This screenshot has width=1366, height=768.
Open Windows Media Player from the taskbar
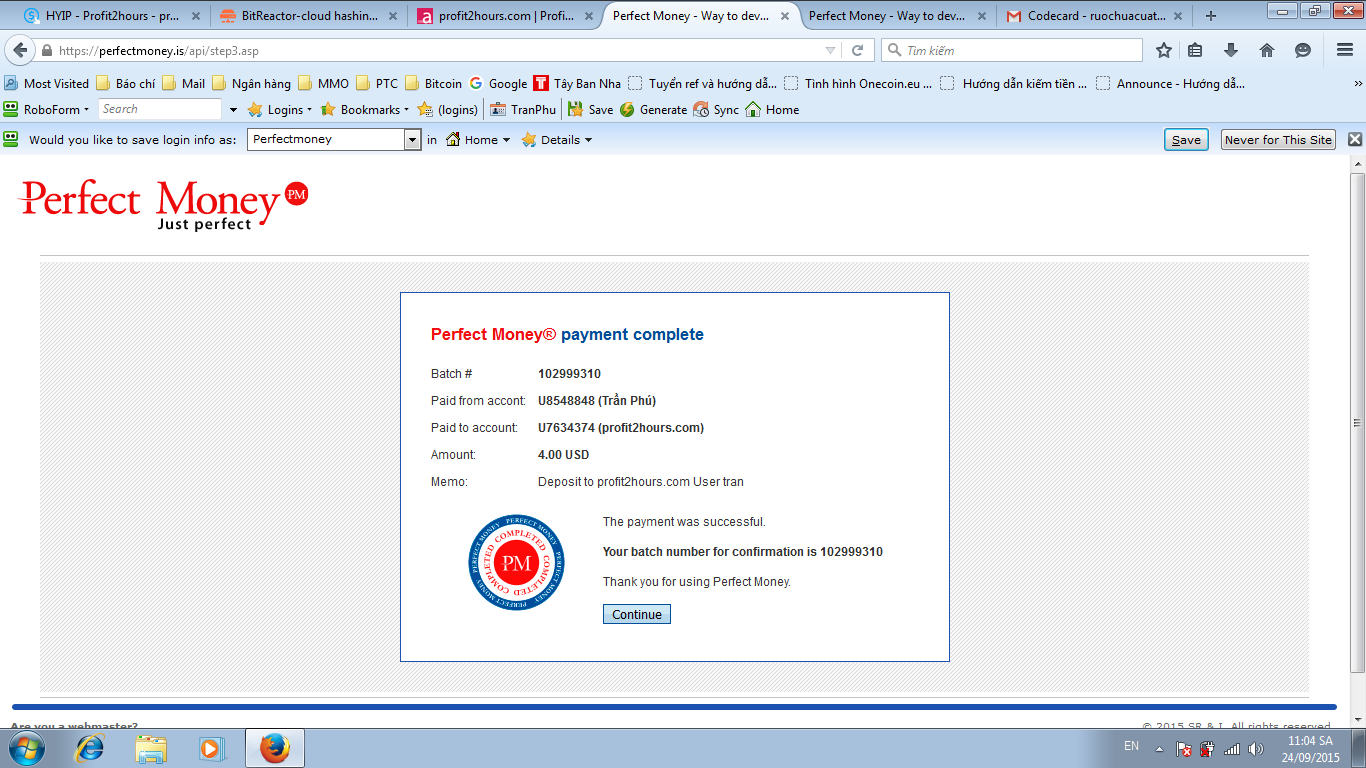pyautogui.click(x=211, y=748)
